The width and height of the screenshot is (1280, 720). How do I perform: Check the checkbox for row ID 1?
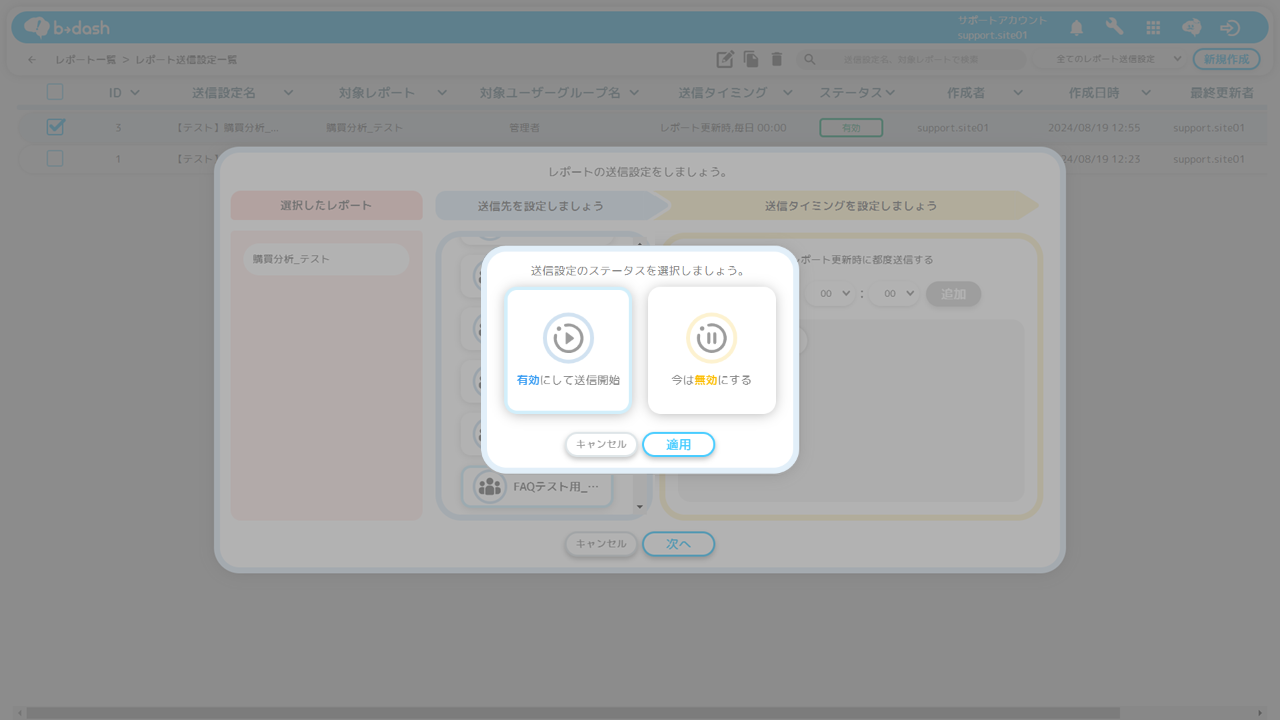tap(55, 158)
